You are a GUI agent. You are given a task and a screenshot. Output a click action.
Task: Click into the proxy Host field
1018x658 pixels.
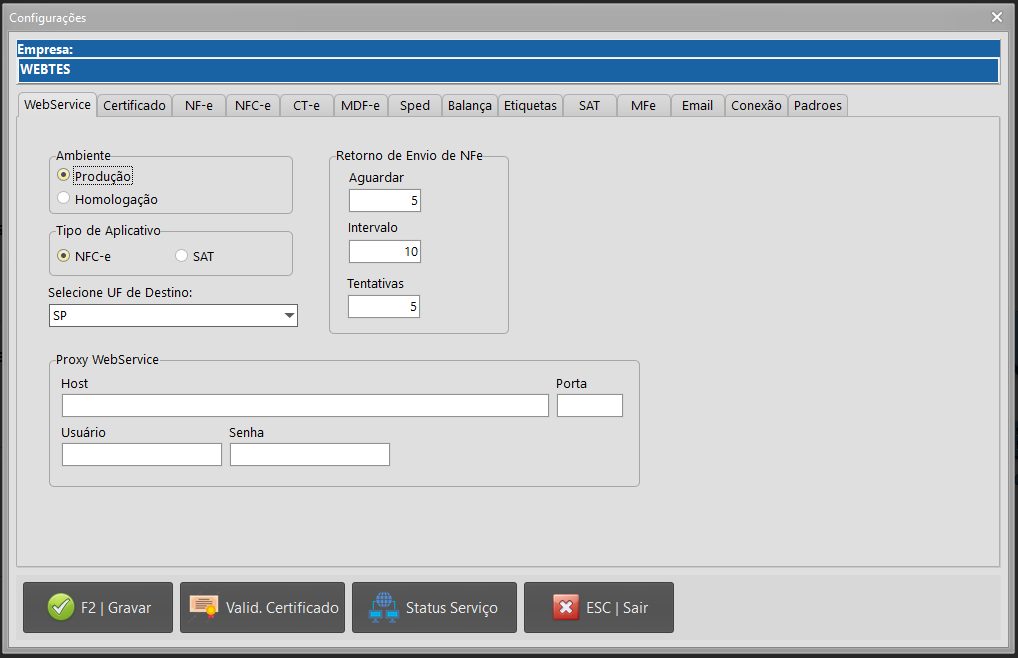pos(305,405)
